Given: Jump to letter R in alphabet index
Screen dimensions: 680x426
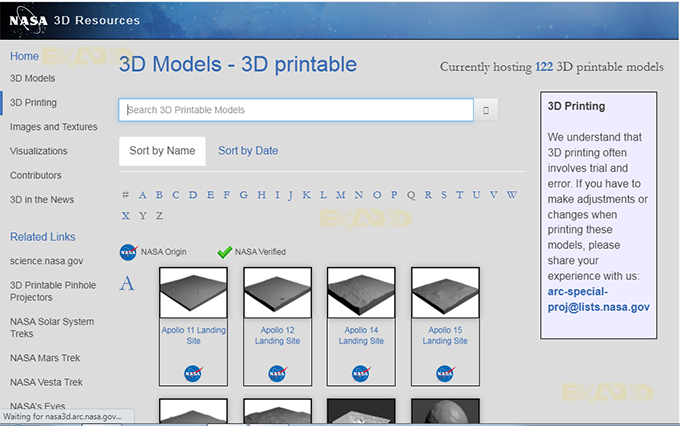Looking at the screenshot, I should pyautogui.click(x=428, y=195).
